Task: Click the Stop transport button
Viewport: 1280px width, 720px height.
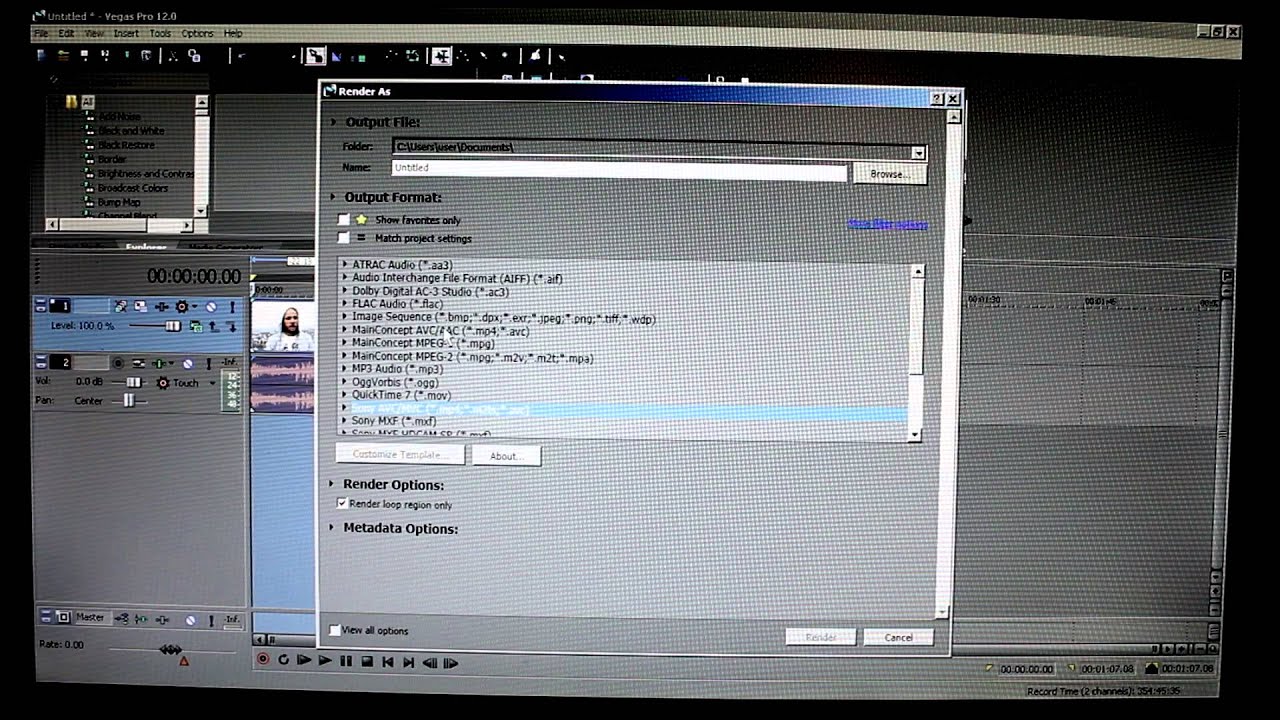Action: pos(367,661)
